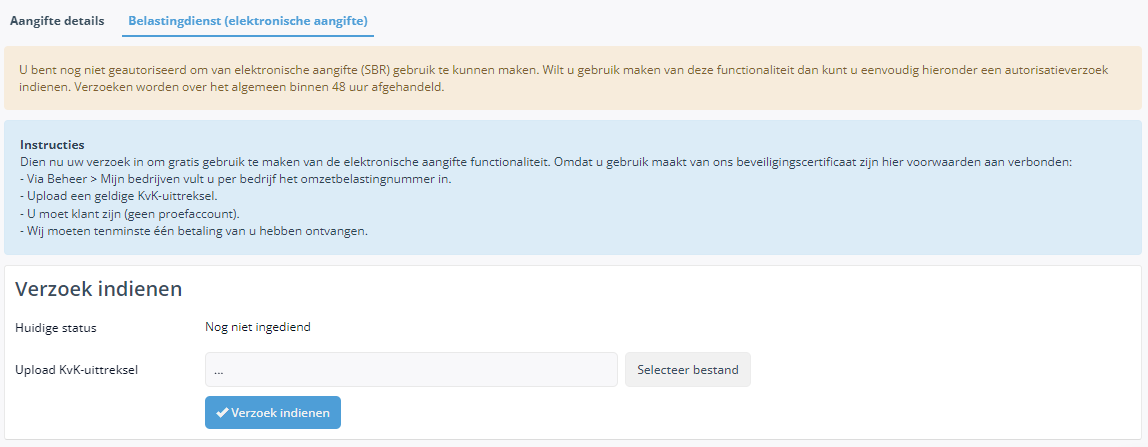1148x447 pixels.
Task: Click the bold Instructies heading
Action: click(52, 144)
